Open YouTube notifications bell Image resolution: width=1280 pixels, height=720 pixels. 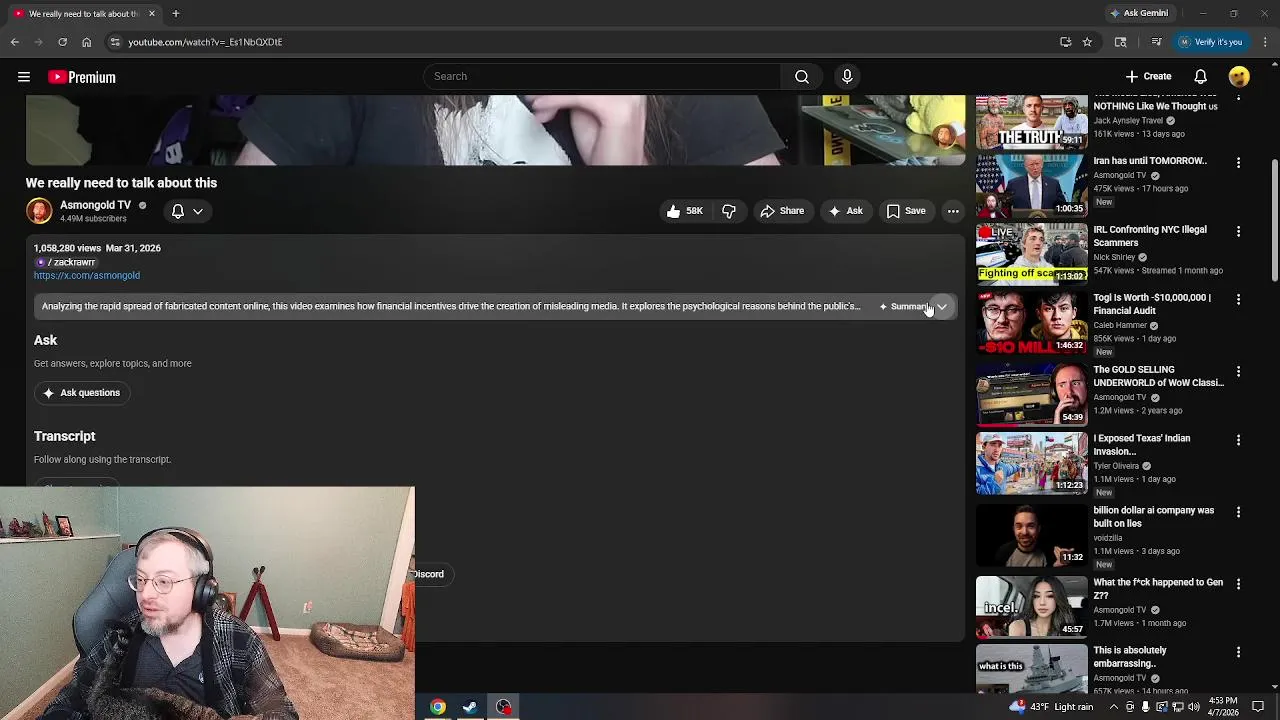[1201, 77]
